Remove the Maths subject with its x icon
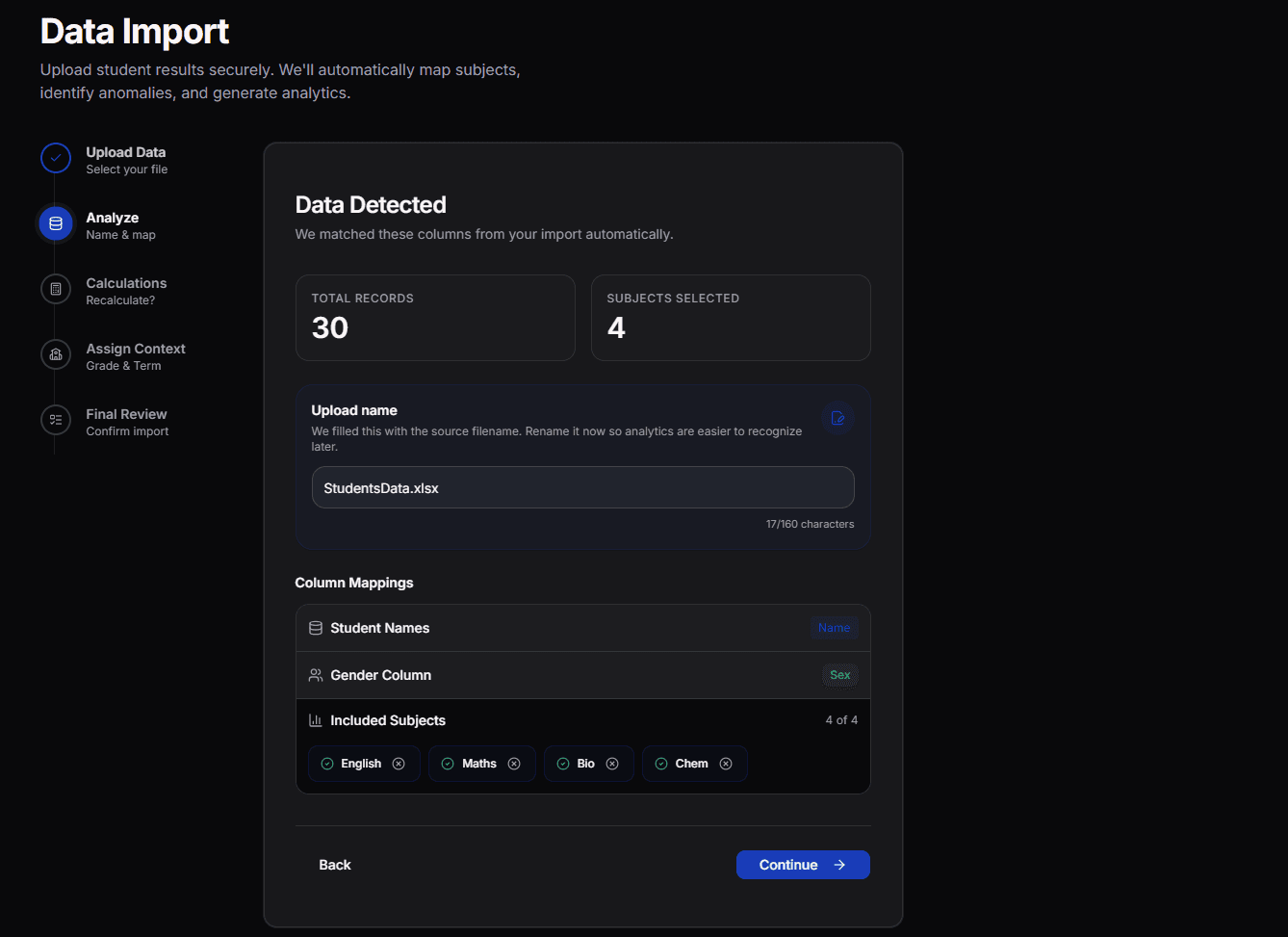 514,764
